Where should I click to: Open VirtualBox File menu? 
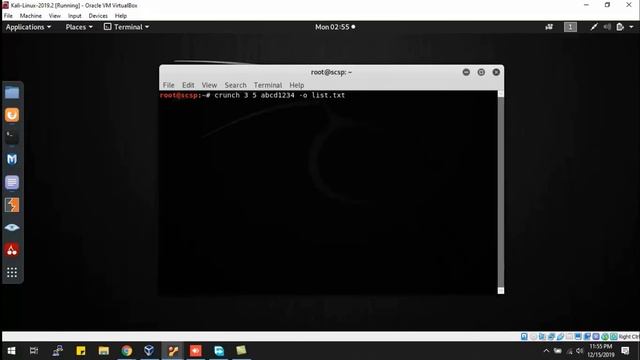pyautogui.click(x=8, y=16)
